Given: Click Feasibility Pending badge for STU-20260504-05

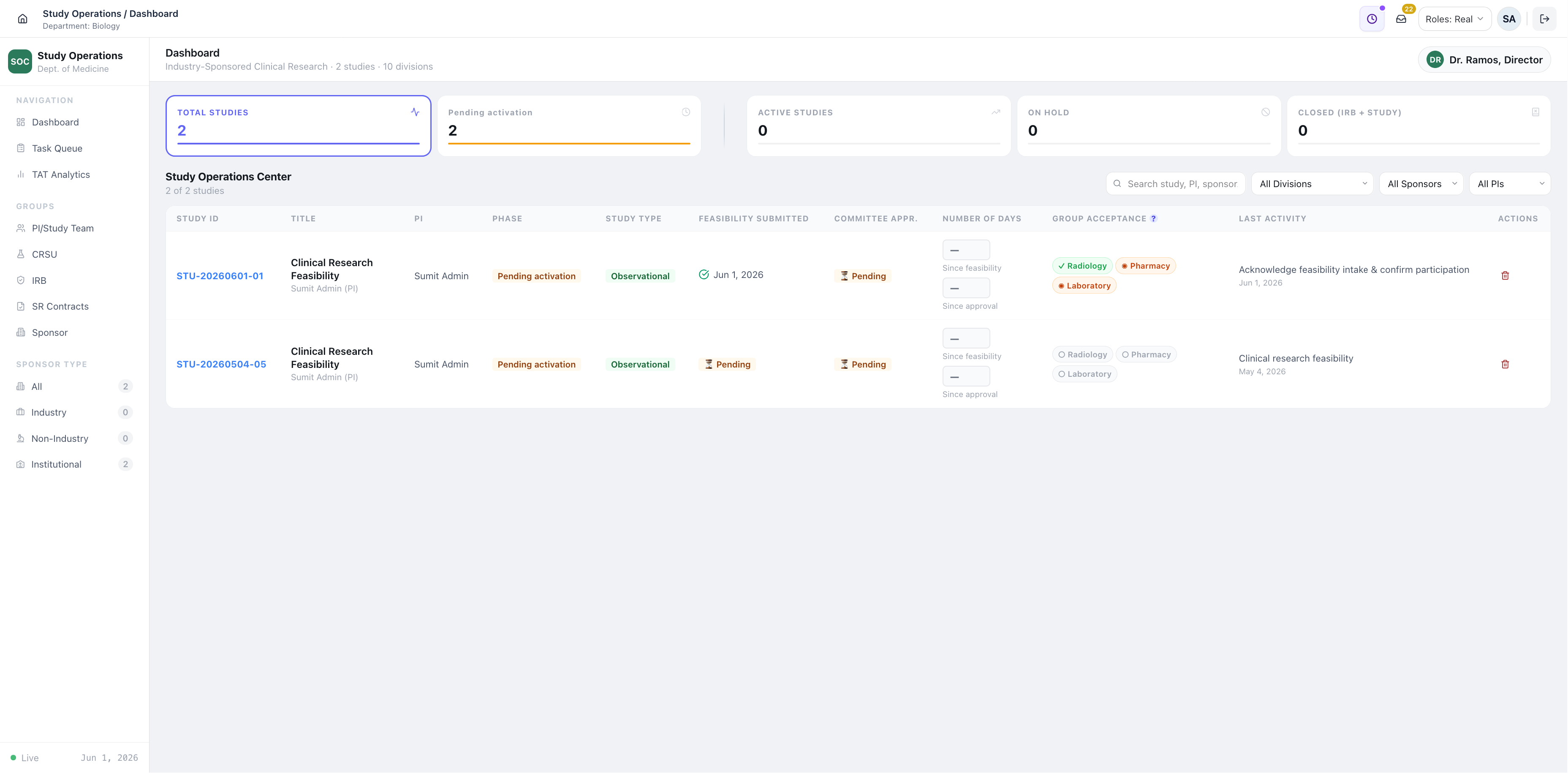Looking at the screenshot, I should (727, 364).
